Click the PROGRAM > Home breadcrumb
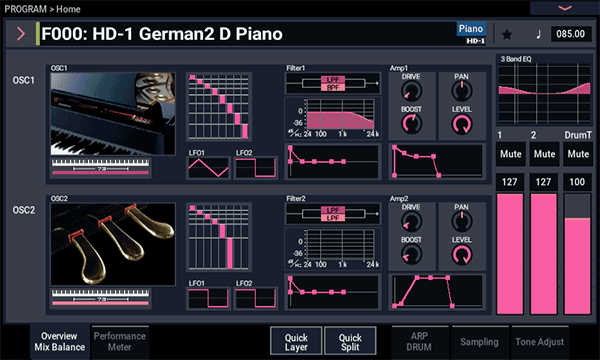 point(42,9)
